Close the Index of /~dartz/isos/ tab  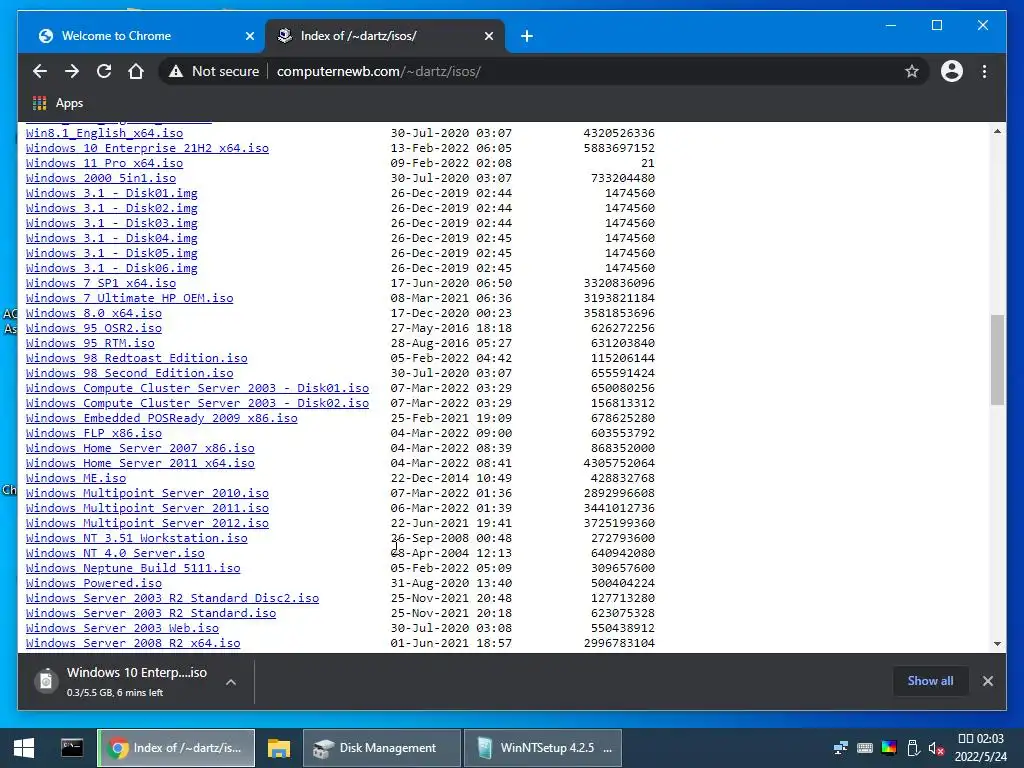tap(488, 36)
